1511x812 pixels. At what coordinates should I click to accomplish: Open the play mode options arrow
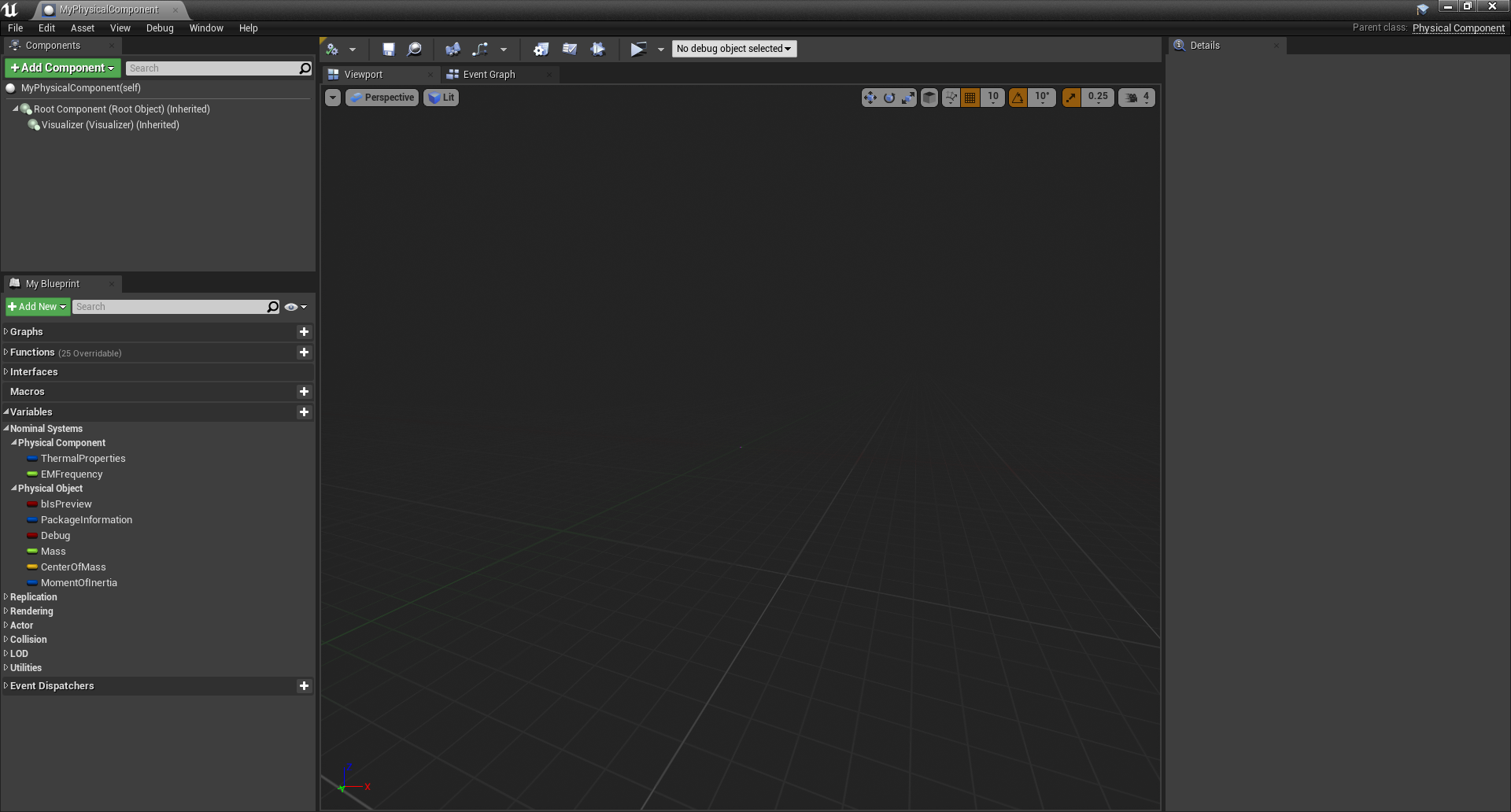point(661,50)
